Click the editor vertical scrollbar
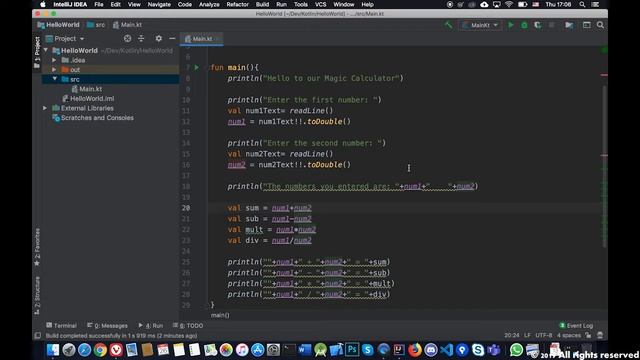The height and width of the screenshot is (360, 640). pos(604,167)
